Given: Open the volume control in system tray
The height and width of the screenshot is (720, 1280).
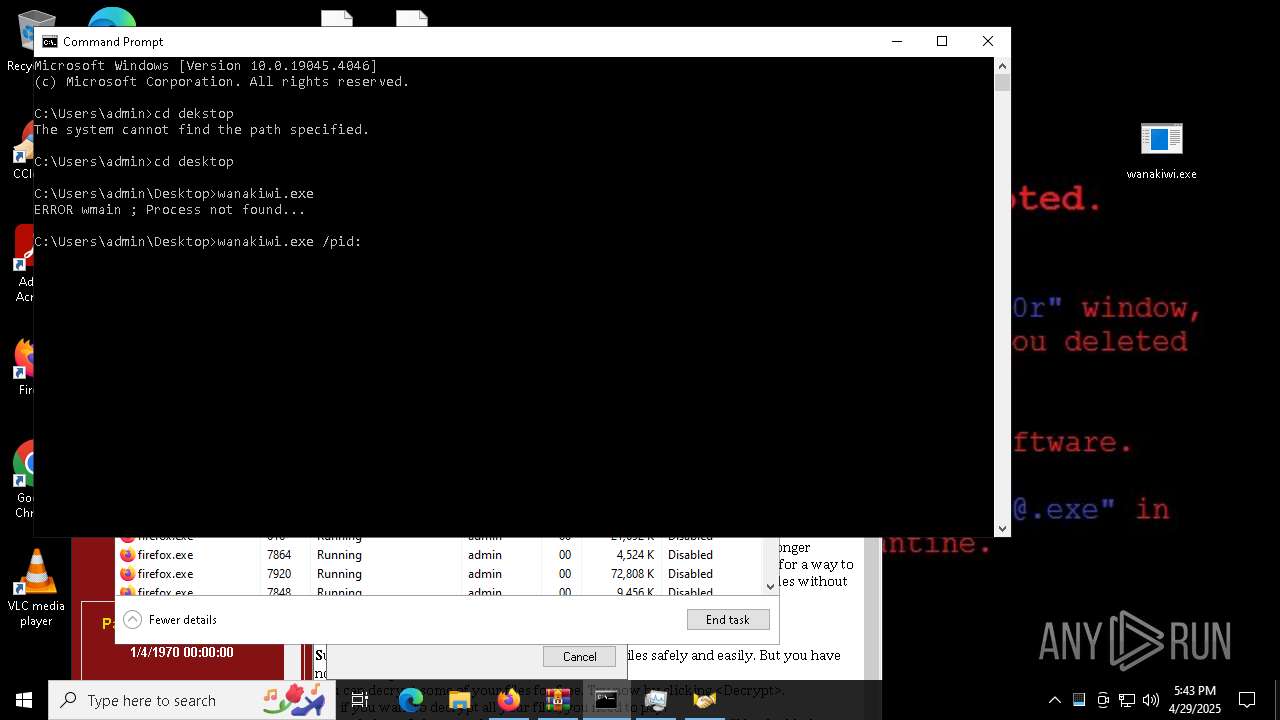Looking at the screenshot, I should (1151, 700).
